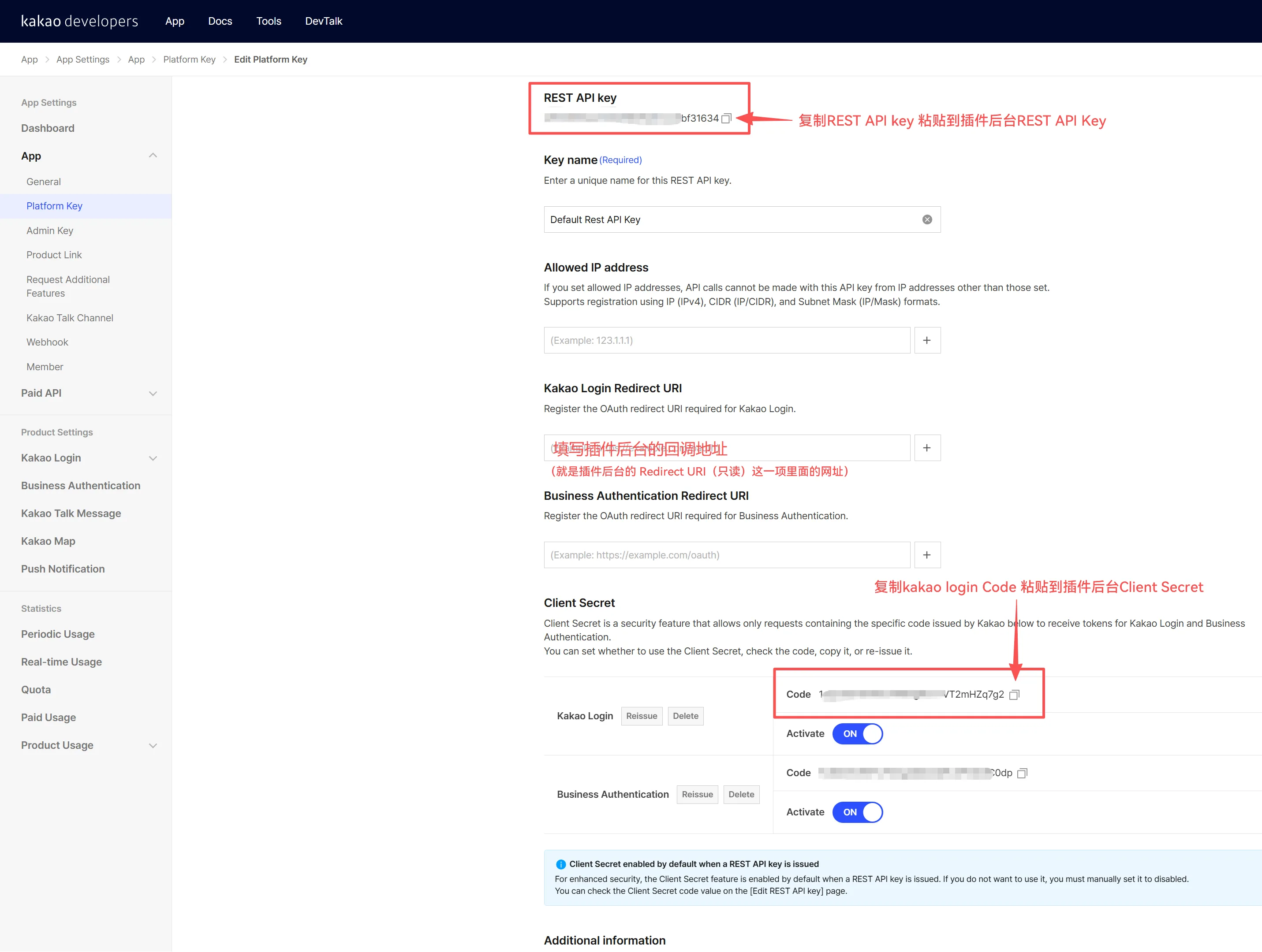This screenshot has height=952, width=1262.
Task: Toggle Business Authentication Activate switch
Action: pos(858,812)
